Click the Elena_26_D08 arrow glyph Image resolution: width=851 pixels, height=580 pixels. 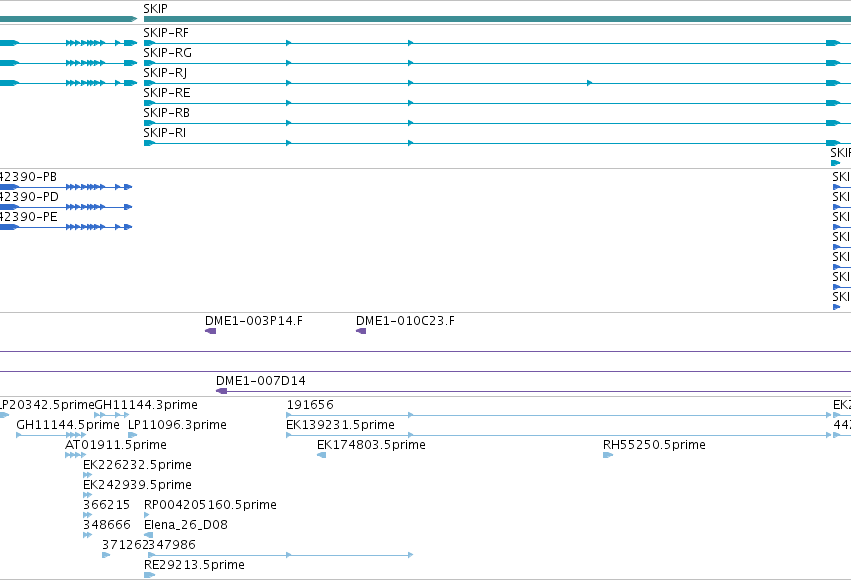(148, 535)
